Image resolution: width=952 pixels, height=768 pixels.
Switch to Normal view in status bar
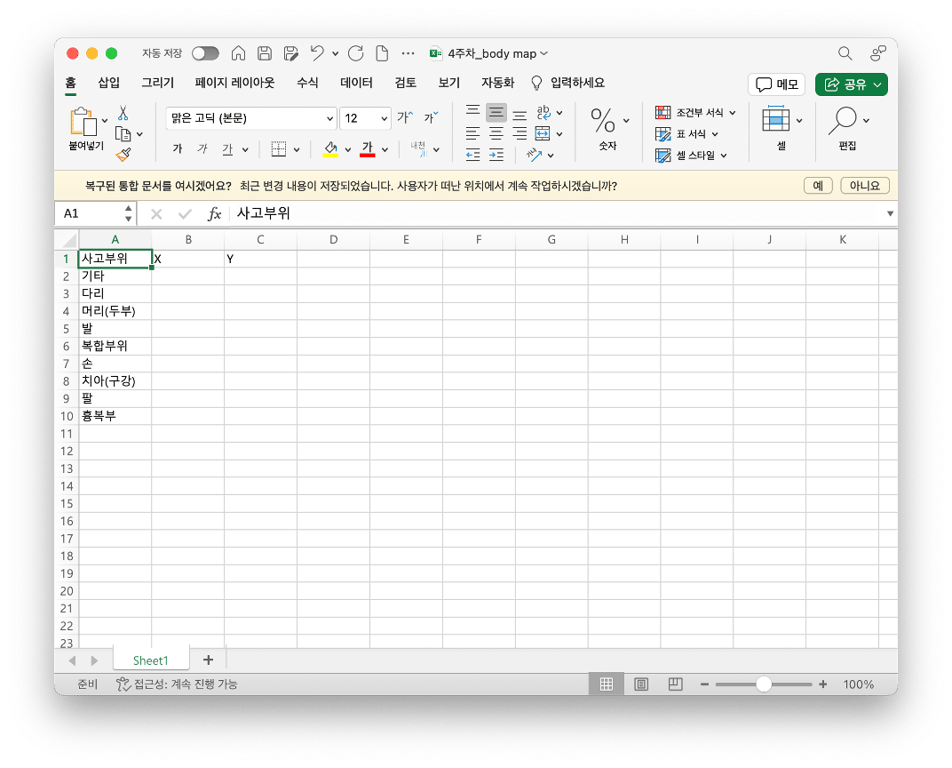click(606, 684)
